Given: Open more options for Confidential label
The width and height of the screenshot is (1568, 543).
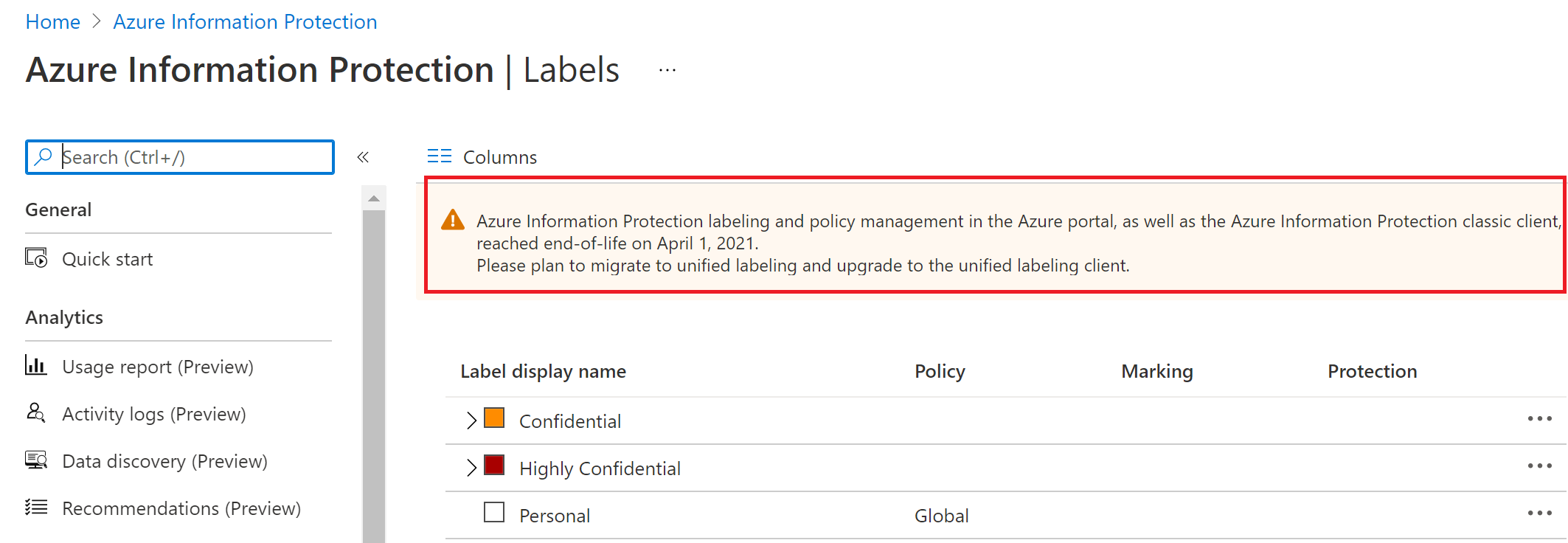Looking at the screenshot, I should point(1539,419).
